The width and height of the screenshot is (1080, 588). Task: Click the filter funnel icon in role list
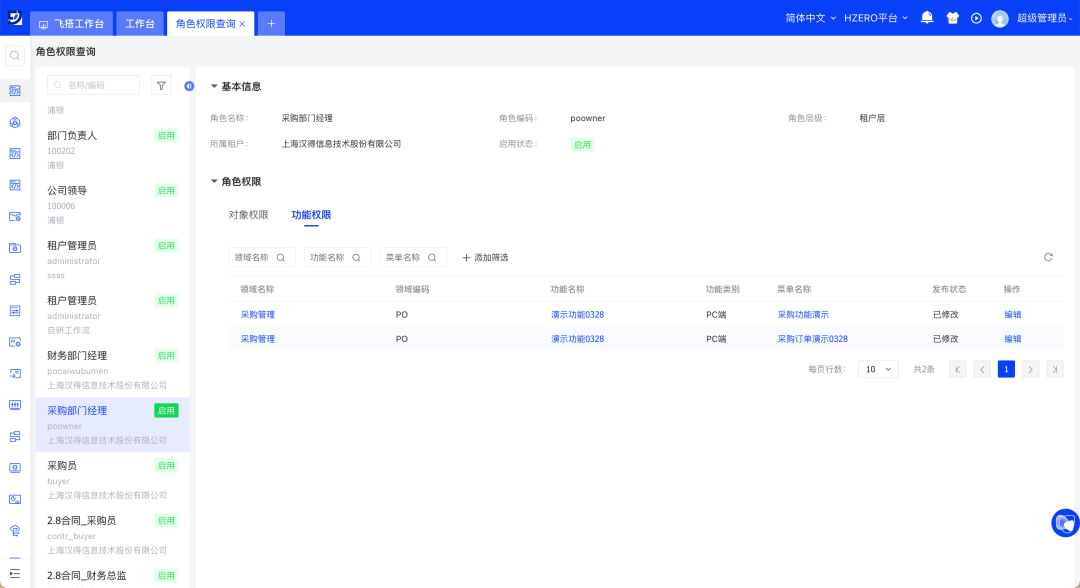[161, 85]
